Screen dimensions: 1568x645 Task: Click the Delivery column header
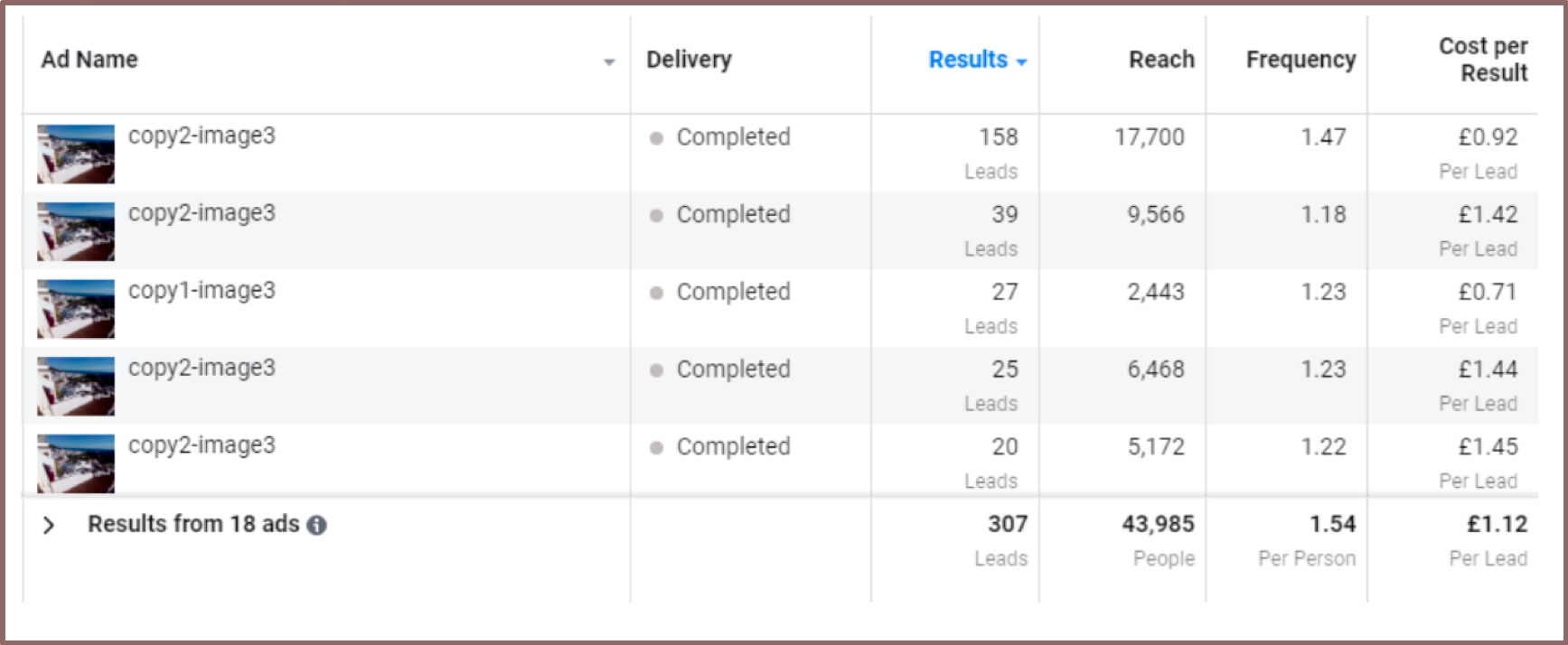point(689,60)
